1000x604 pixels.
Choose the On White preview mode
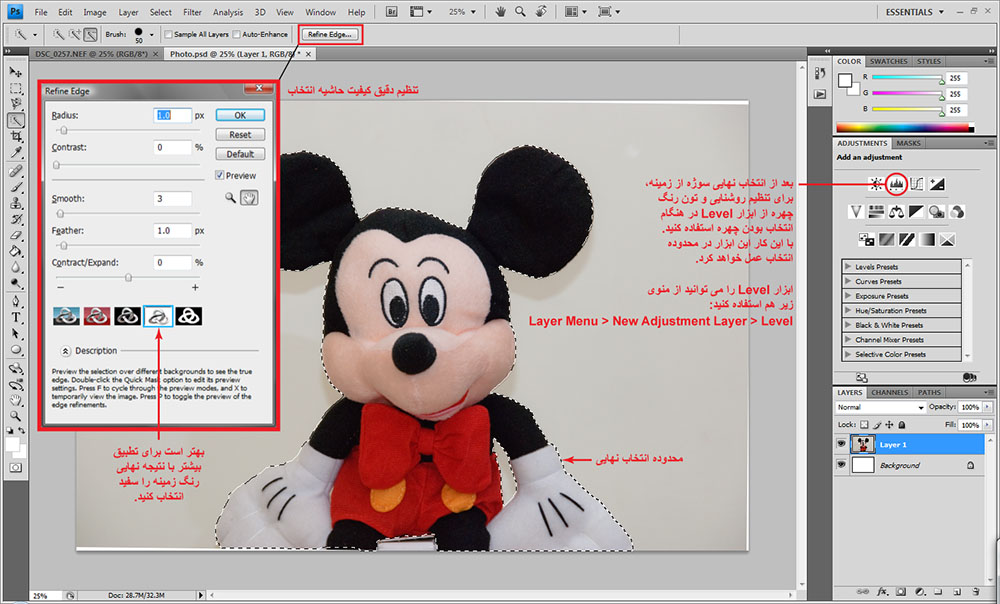pos(158,316)
